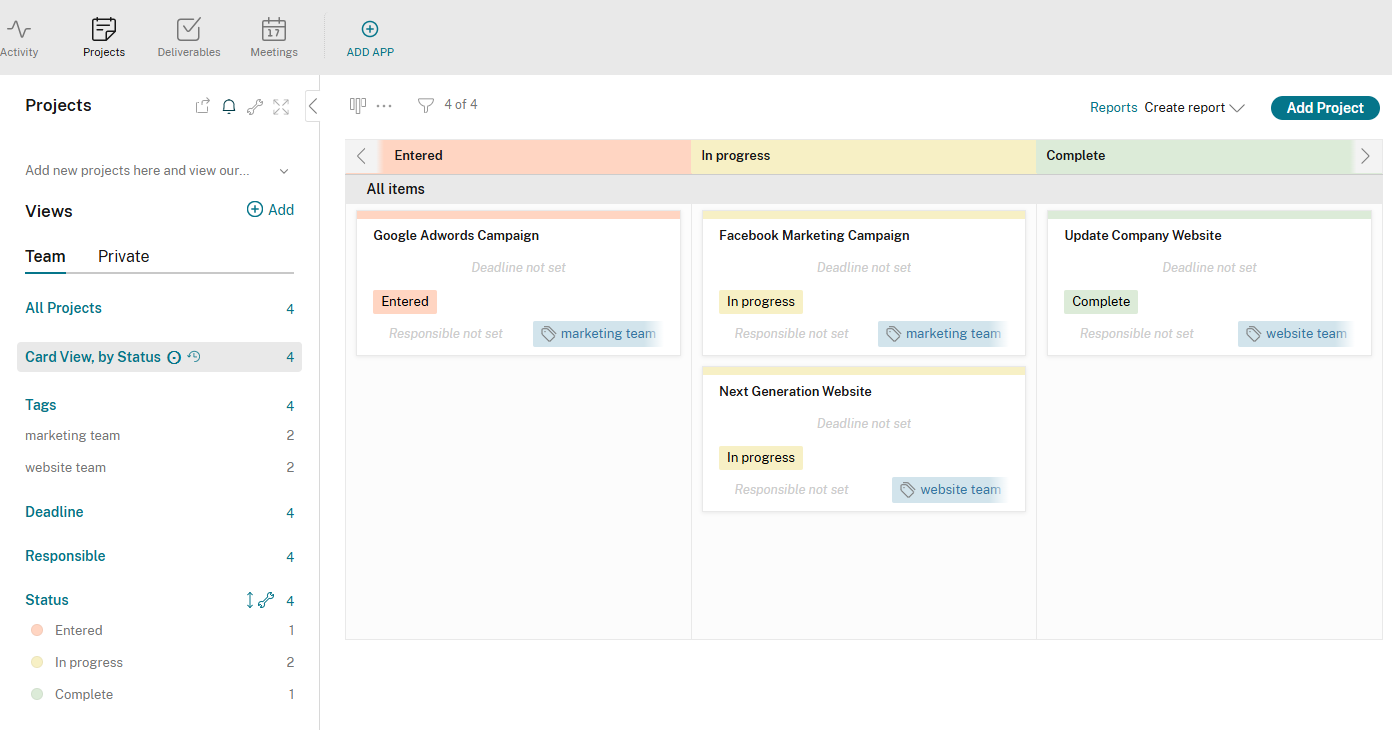Open the ADD APP plus icon

point(369,28)
